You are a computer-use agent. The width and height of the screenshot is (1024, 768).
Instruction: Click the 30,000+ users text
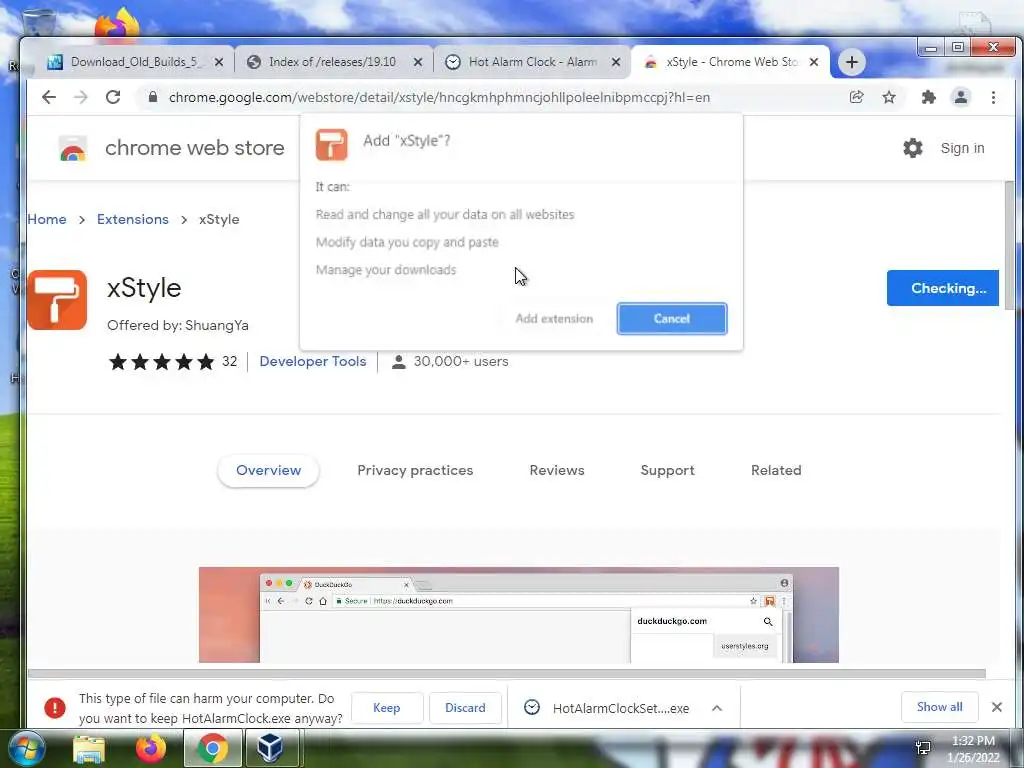(x=460, y=361)
